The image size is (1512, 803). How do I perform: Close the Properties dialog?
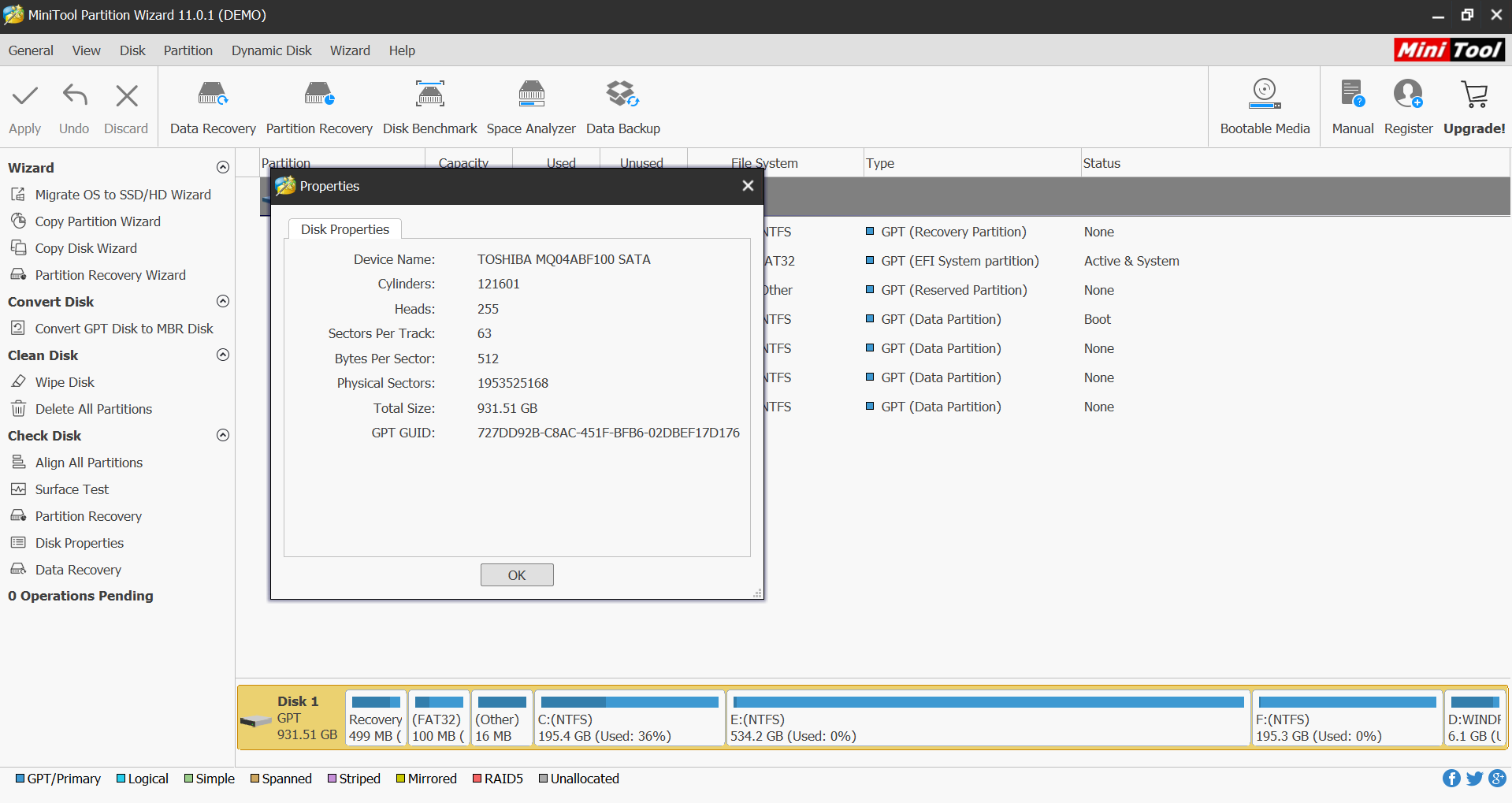[748, 186]
